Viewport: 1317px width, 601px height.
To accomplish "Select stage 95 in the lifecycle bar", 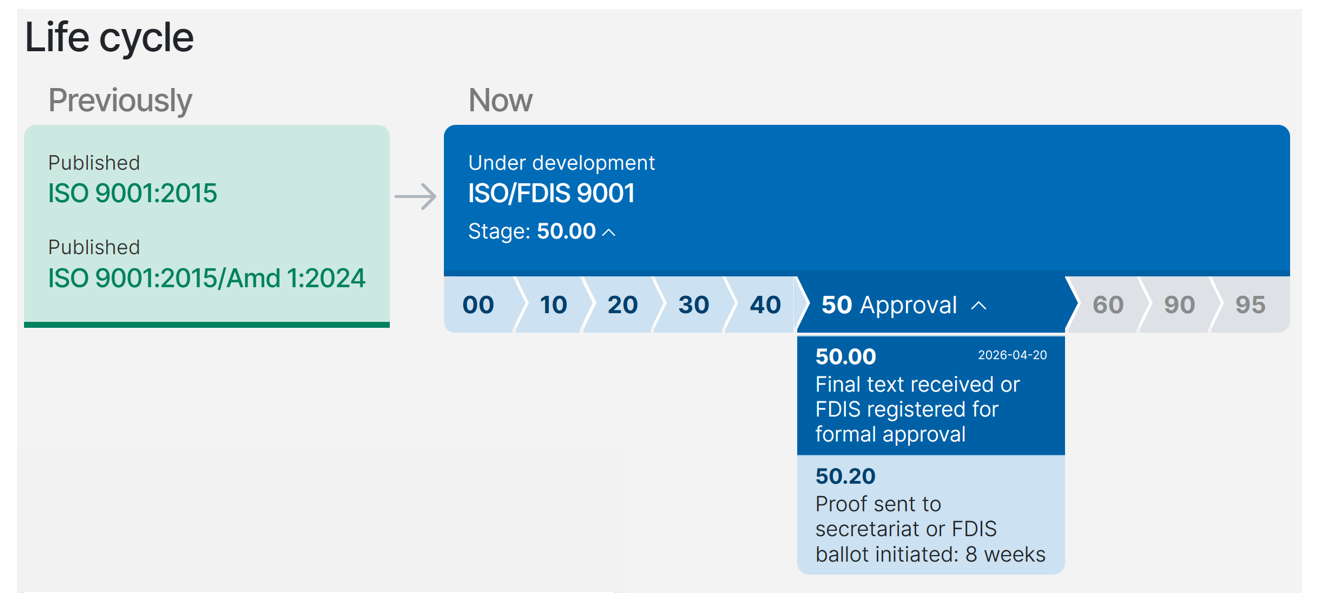I will (x=1248, y=304).
